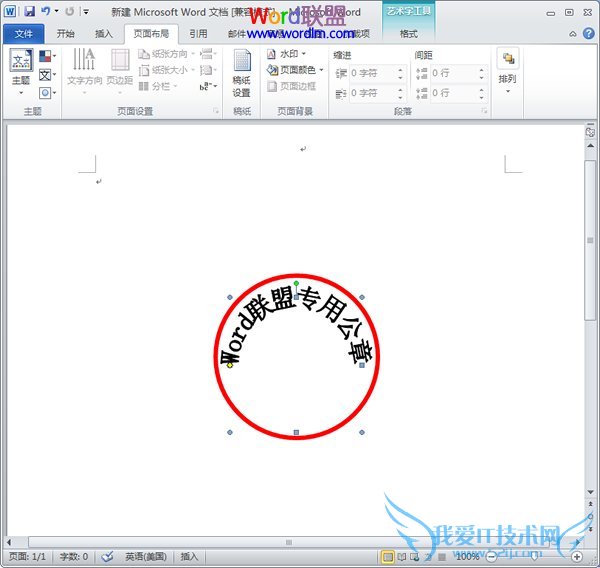This screenshot has width=600, height=568.
Task: Open the paper Orientation dropdown
Action: tap(166, 54)
